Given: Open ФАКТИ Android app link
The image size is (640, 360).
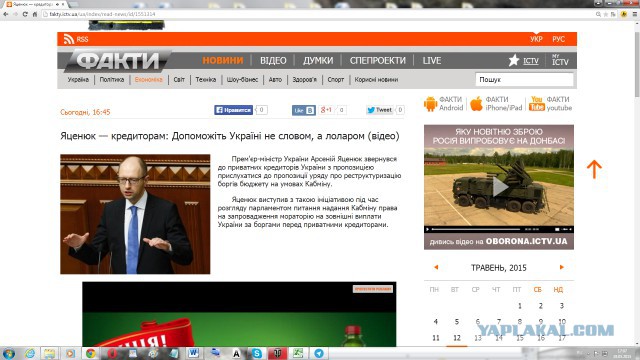Looking at the screenshot, I should 444,104.
